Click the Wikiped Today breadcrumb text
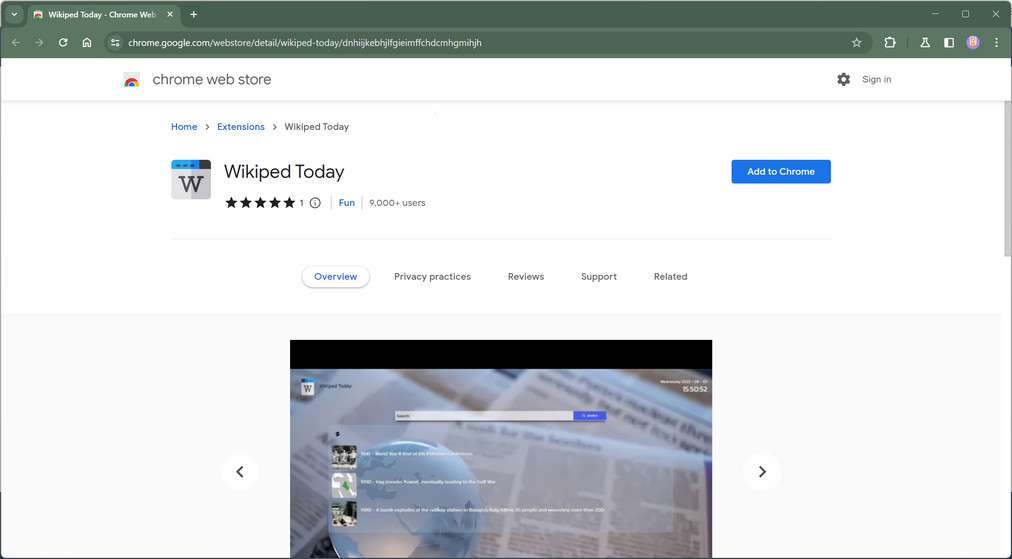This screenshot has height=559, width=1012. [316, 127]
